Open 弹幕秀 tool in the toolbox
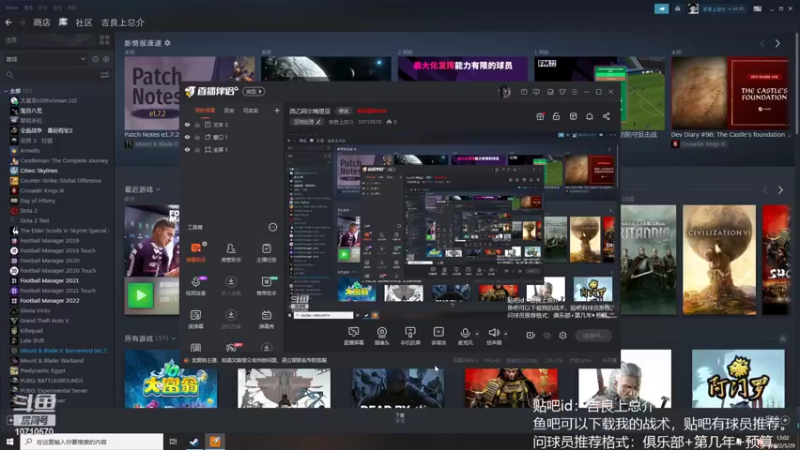800x450 pixels. 266,319
